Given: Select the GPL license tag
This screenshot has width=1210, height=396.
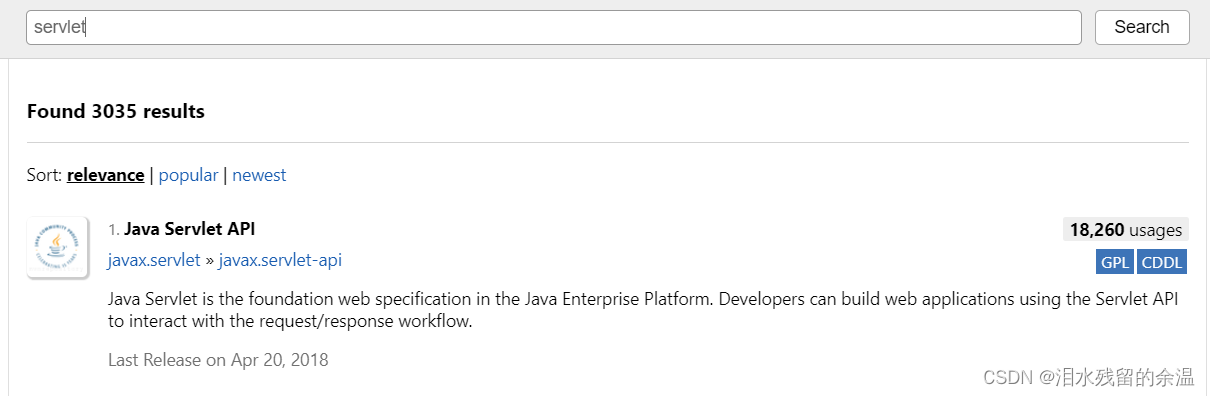Looking at the screenshot, I should coord(1114,263).
